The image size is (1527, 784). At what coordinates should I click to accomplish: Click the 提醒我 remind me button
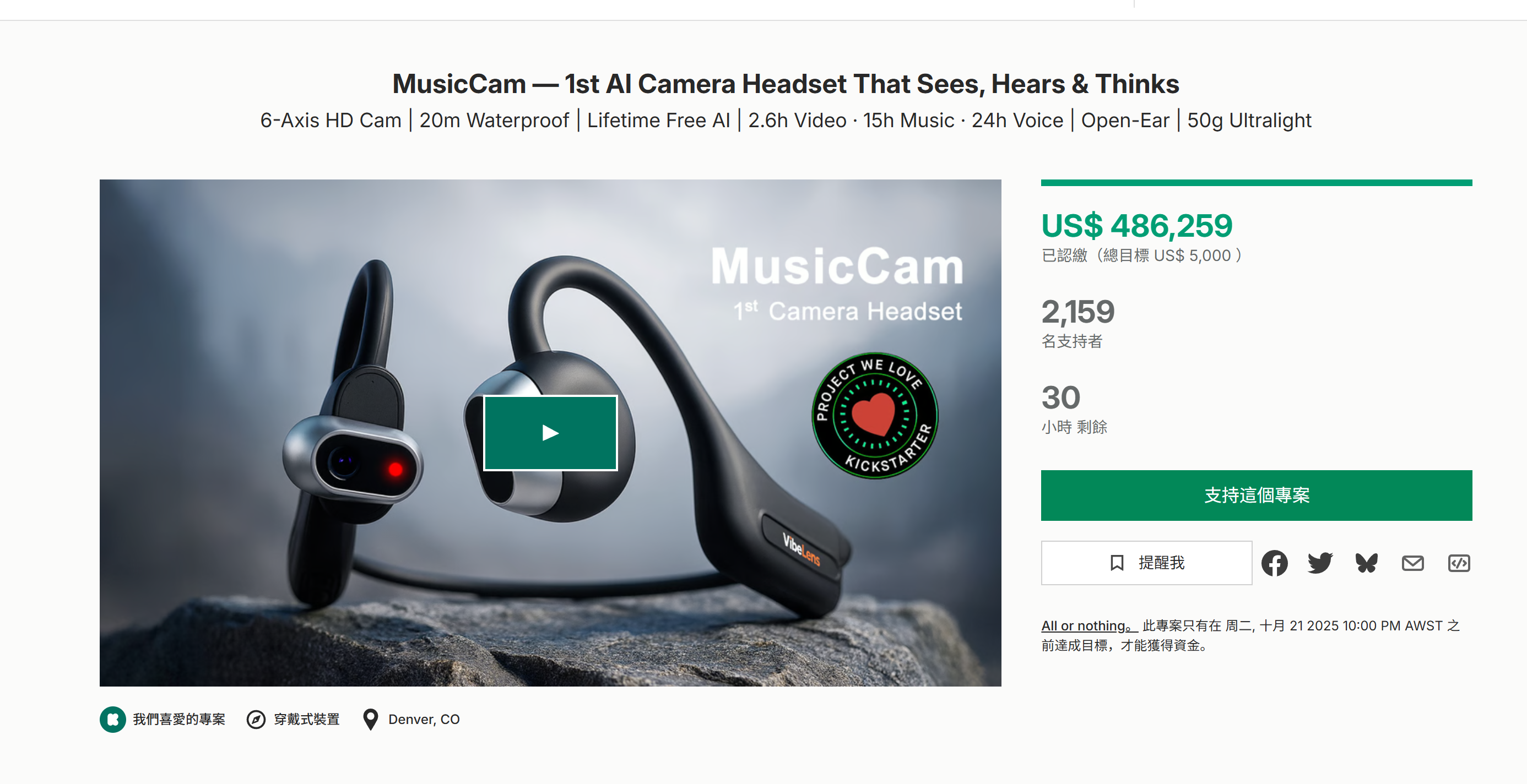1146,563
